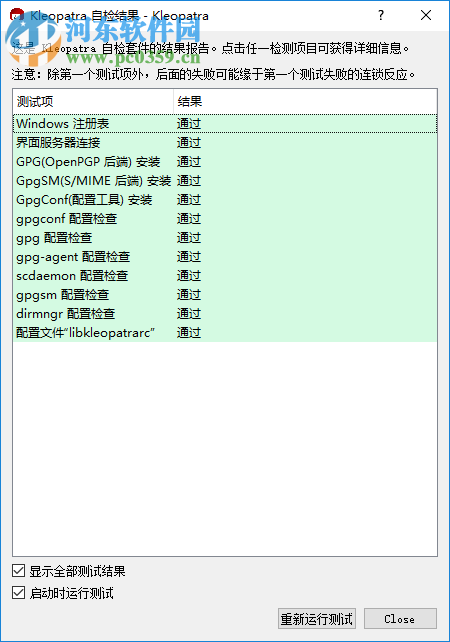450x642 pixels.
Task: Click 通过 result for dirmngr 配置检查
Action: [189, 314]
